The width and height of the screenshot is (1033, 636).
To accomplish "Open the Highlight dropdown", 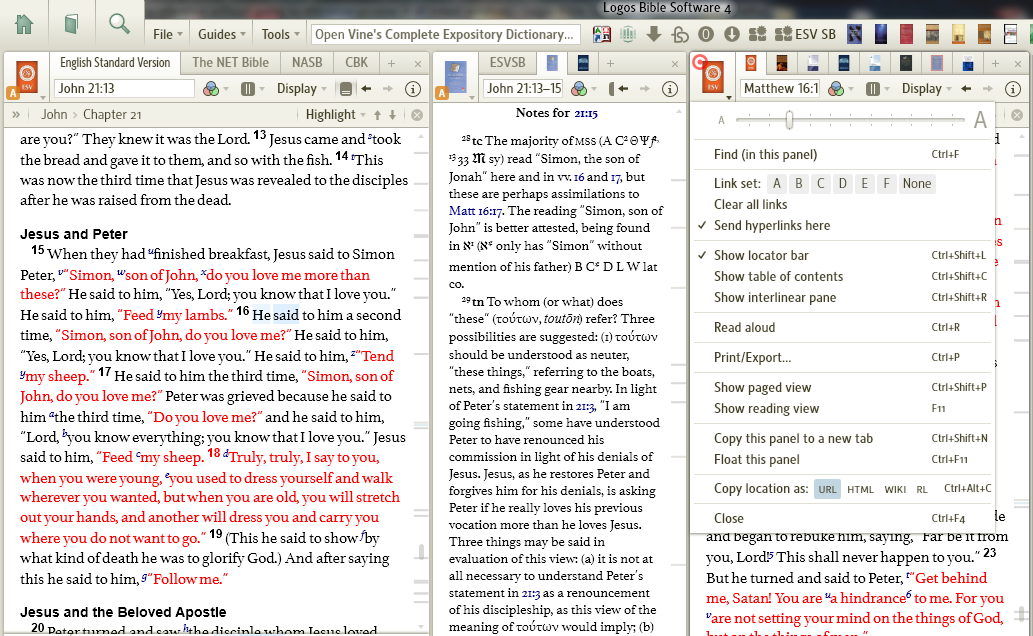I will (x=335, y=115).
